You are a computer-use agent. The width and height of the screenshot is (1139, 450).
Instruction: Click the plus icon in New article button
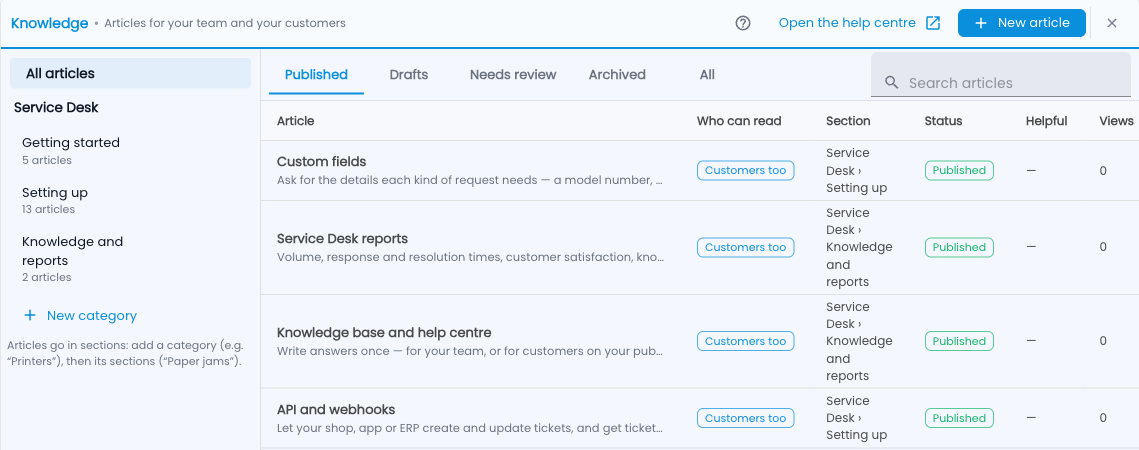click(x=981, y=23)
